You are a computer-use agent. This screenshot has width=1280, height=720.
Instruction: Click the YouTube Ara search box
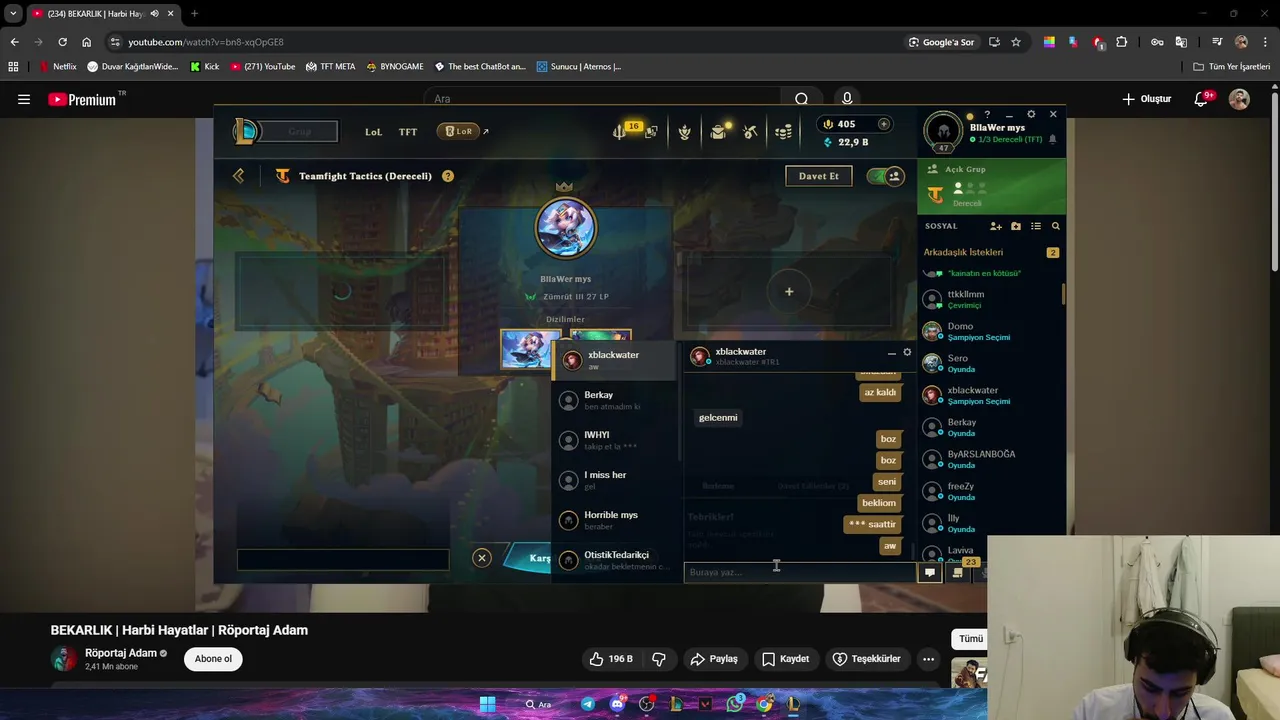(603, 99)
